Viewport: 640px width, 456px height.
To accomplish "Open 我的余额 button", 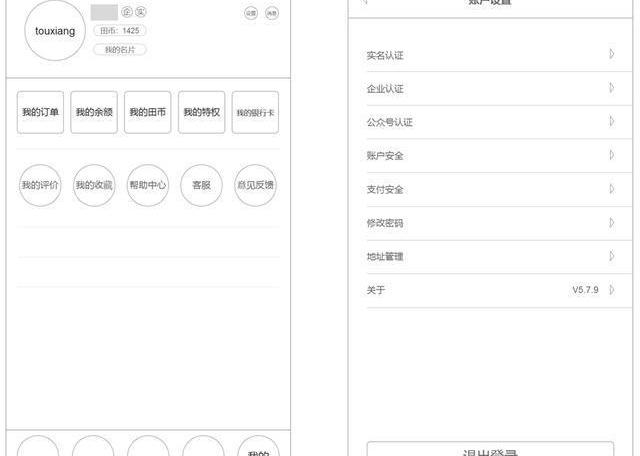I will (94, 112).
